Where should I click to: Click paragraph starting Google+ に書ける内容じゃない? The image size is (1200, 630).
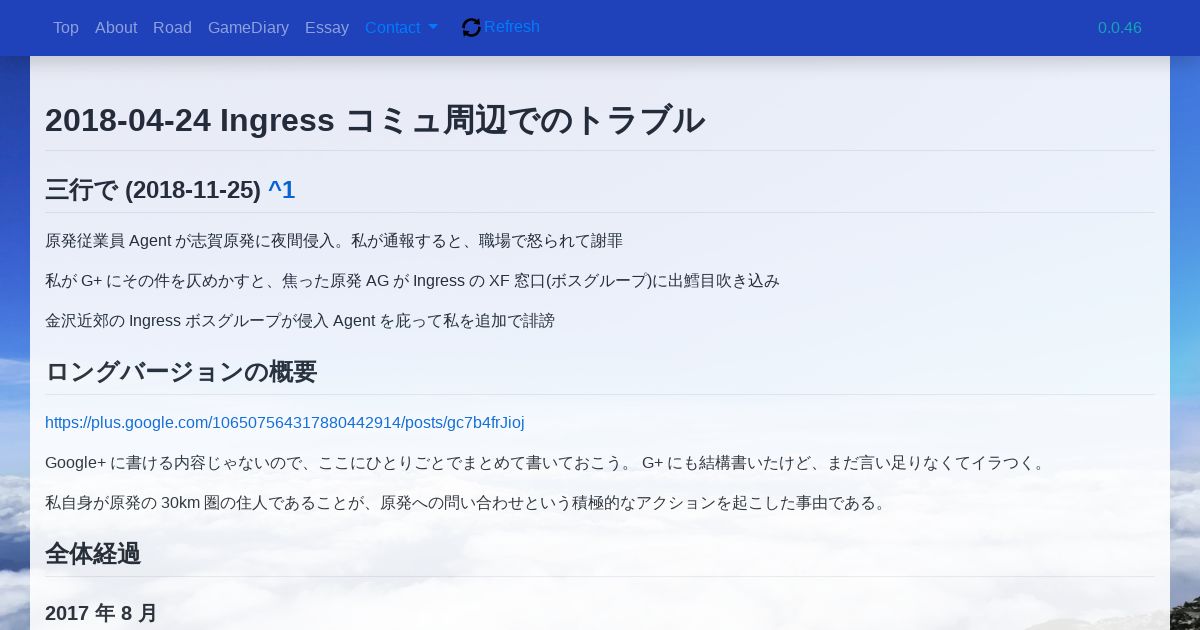point(547,463)
